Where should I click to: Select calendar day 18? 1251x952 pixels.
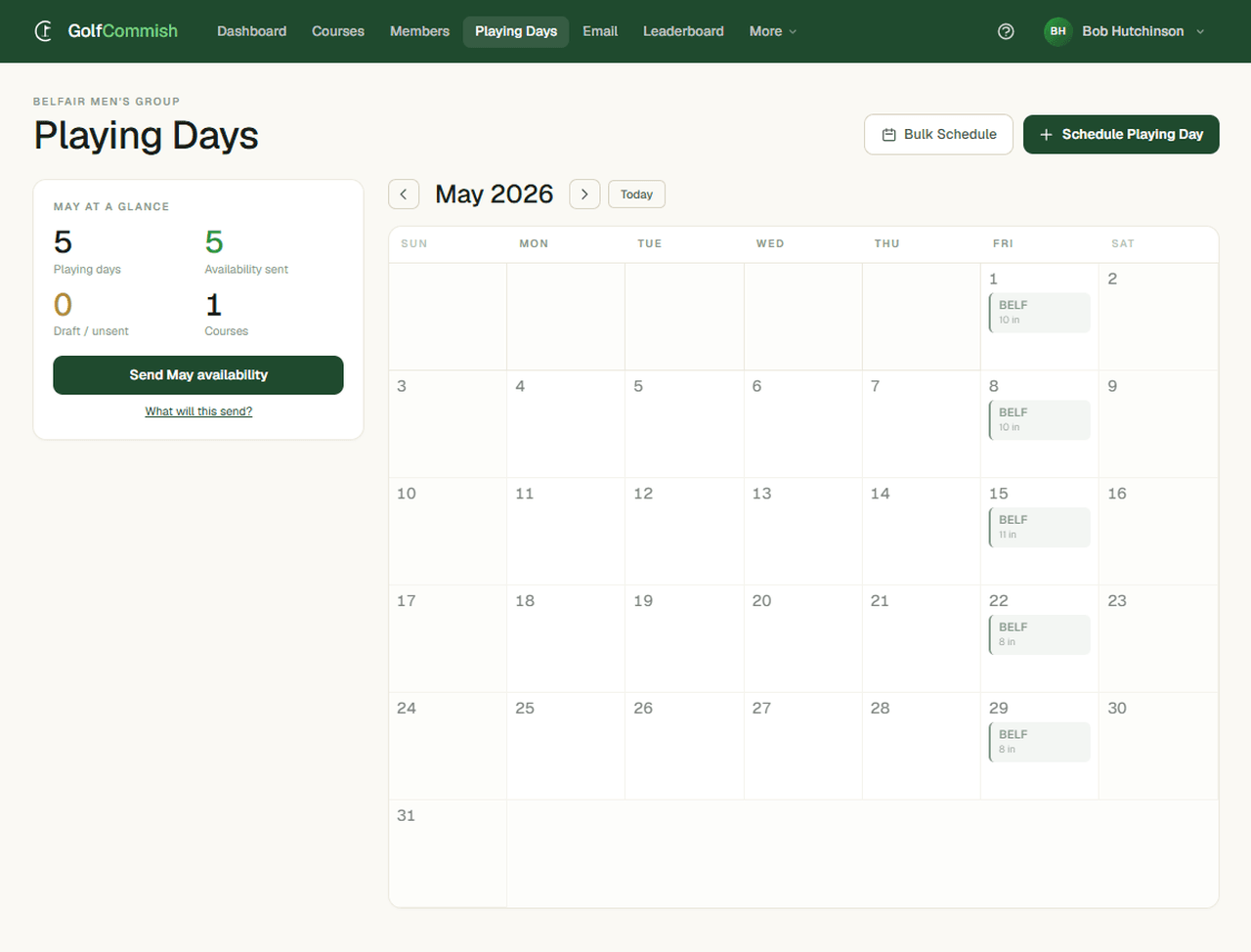[x=566, y=639]
